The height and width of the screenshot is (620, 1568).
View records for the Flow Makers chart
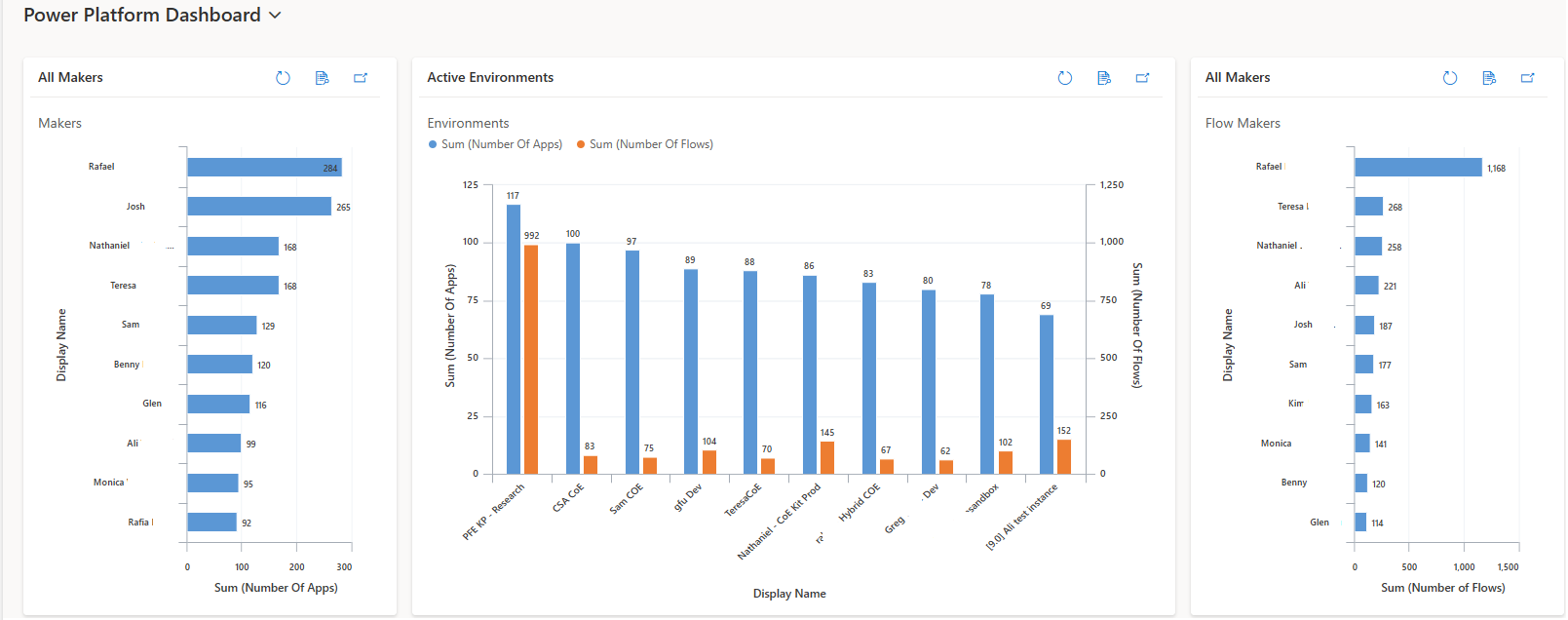tap(1489, 78)
